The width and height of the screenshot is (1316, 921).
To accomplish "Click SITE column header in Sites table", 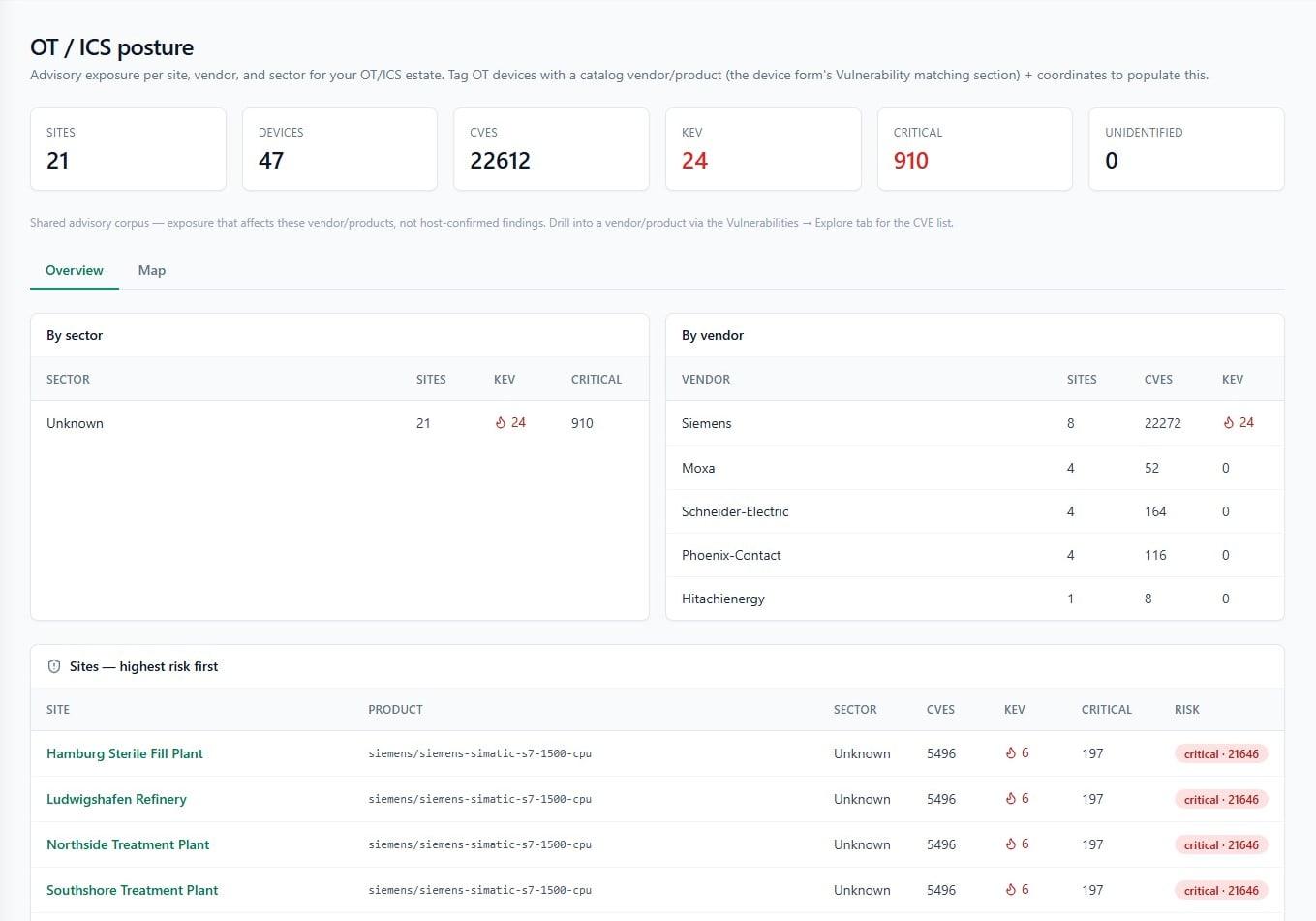I will coord(58,710).
